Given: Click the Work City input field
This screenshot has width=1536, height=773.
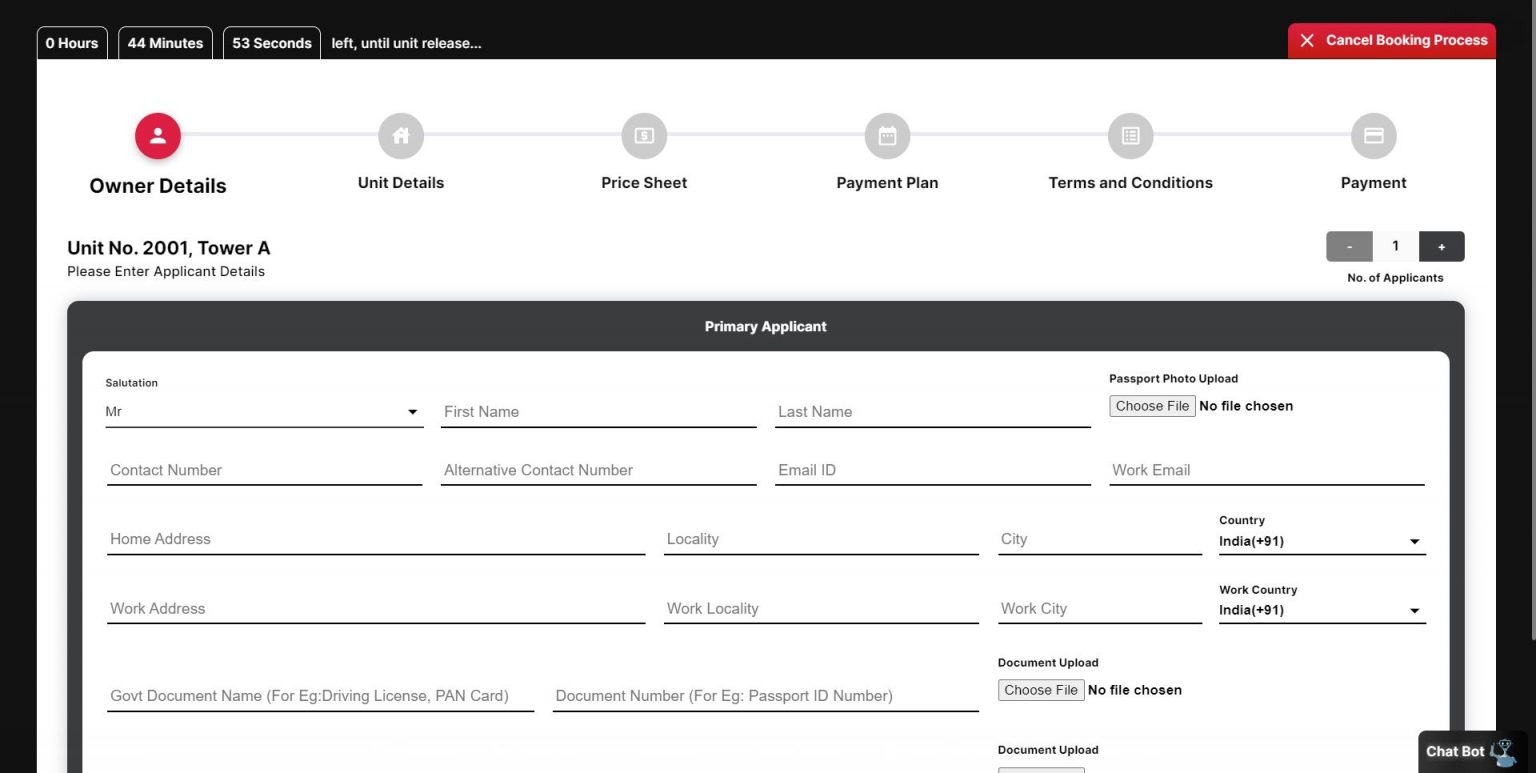Looking at the screenshot, I should point(1100,608).
